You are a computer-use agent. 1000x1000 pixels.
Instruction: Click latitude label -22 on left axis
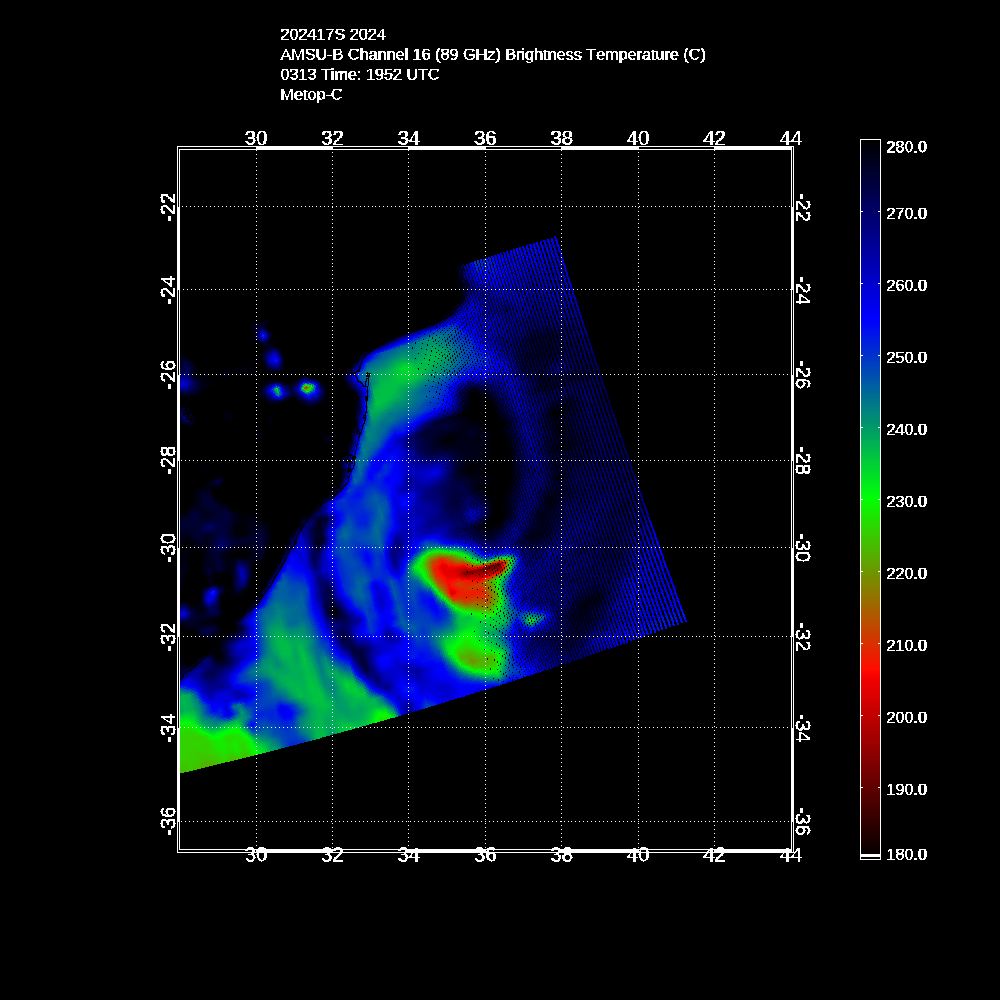(x=168, y=207)
